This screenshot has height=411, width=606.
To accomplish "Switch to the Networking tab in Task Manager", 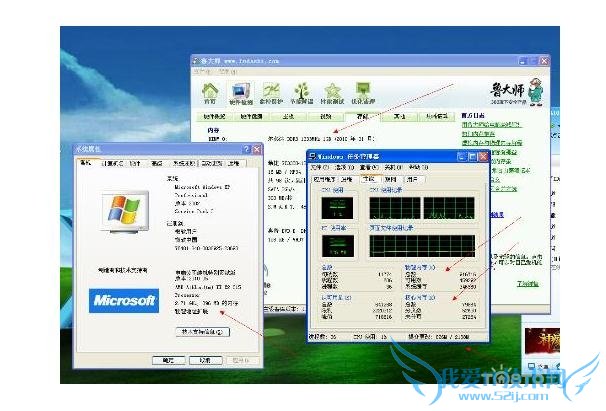I will pyautogui.click(x=391, y=179).
